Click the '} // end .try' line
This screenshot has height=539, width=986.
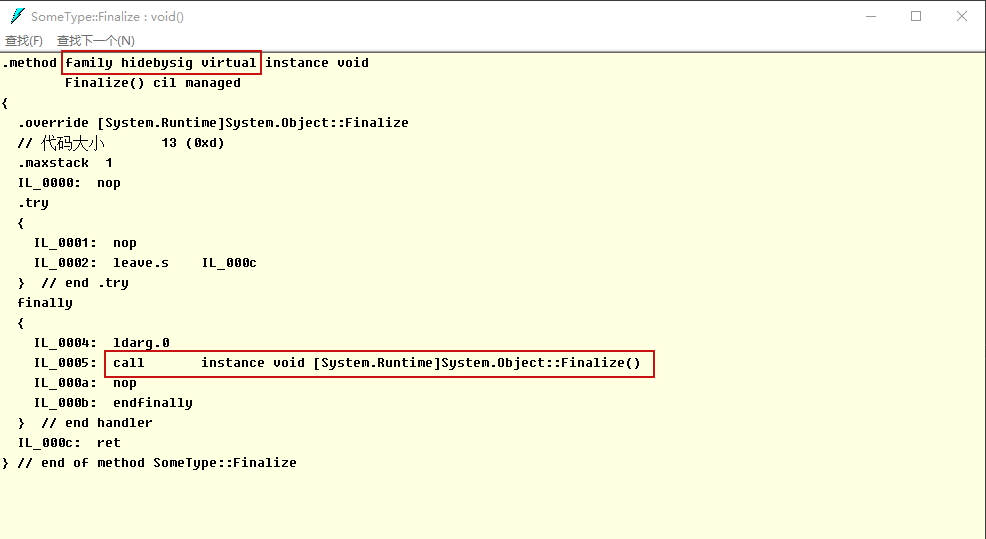(73, 283)
